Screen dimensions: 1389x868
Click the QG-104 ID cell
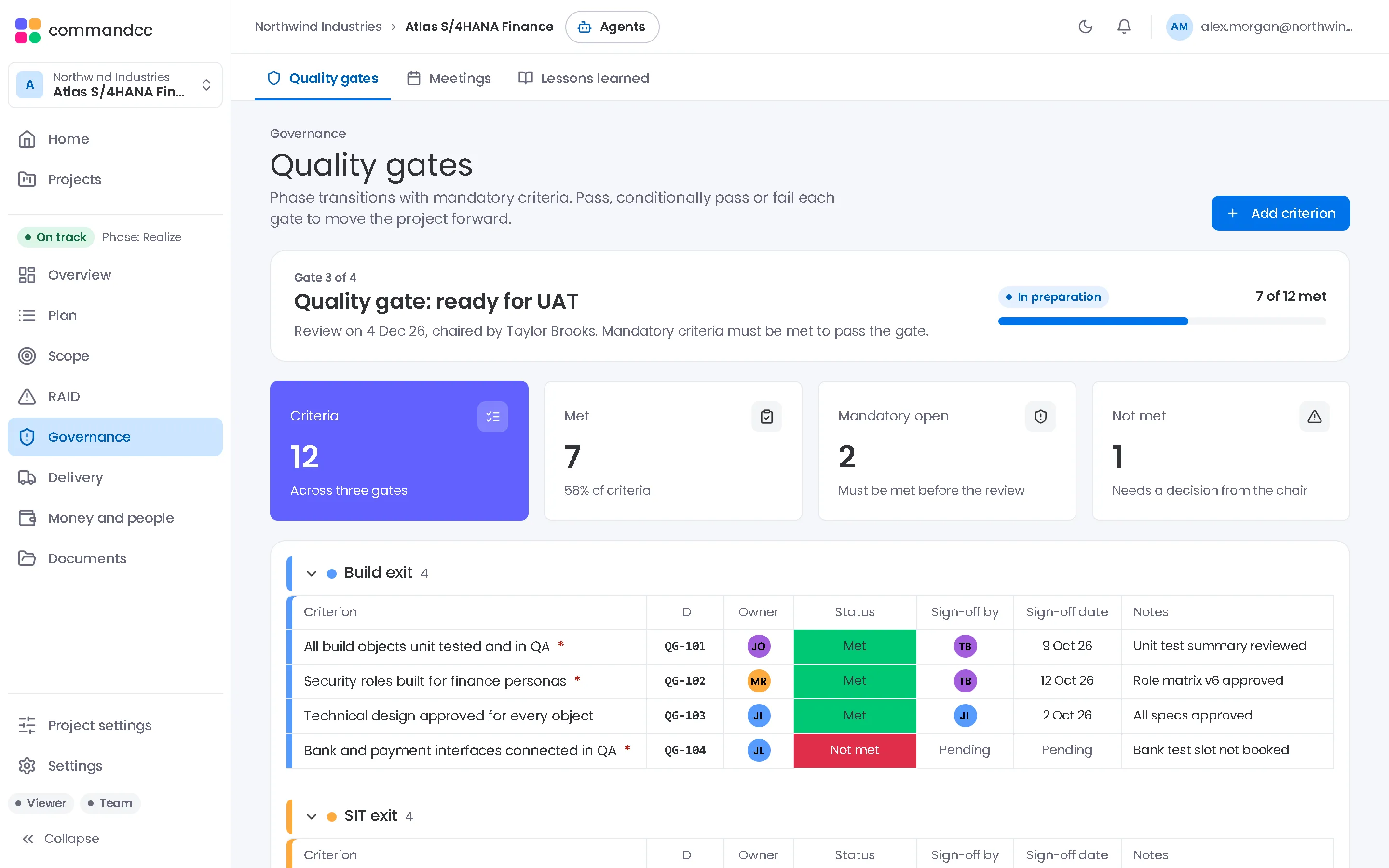click(x=685, y=750)
